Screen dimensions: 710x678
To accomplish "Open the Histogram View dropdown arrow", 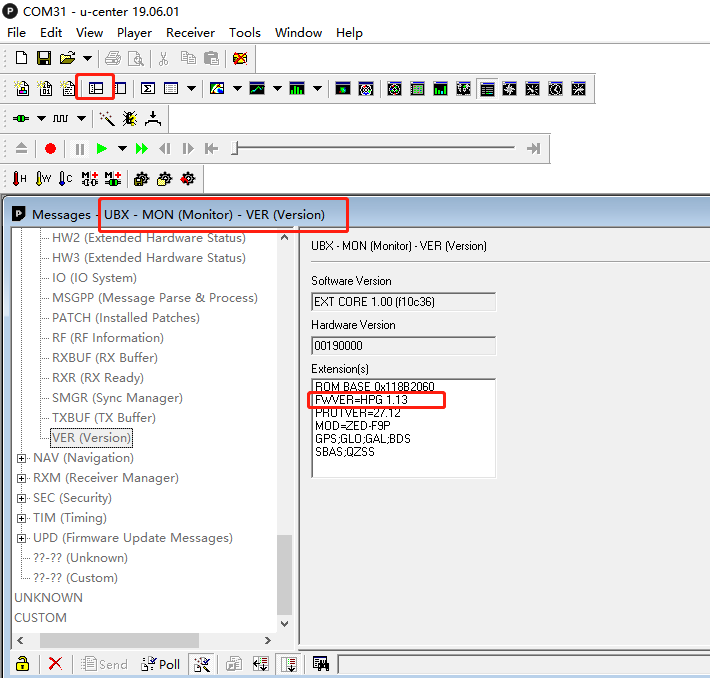I will 317,88.
